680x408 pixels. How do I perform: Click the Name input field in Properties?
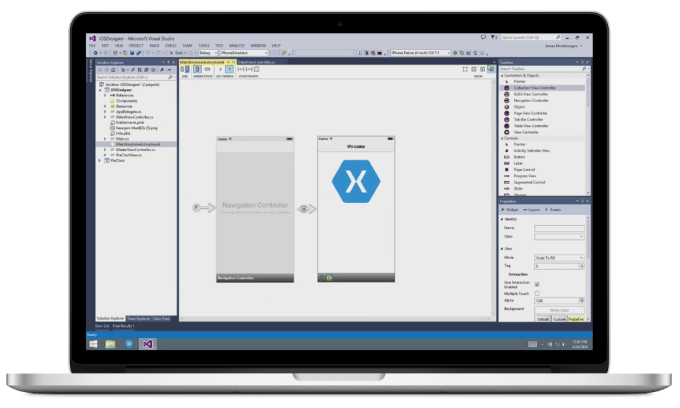point(559,228)
